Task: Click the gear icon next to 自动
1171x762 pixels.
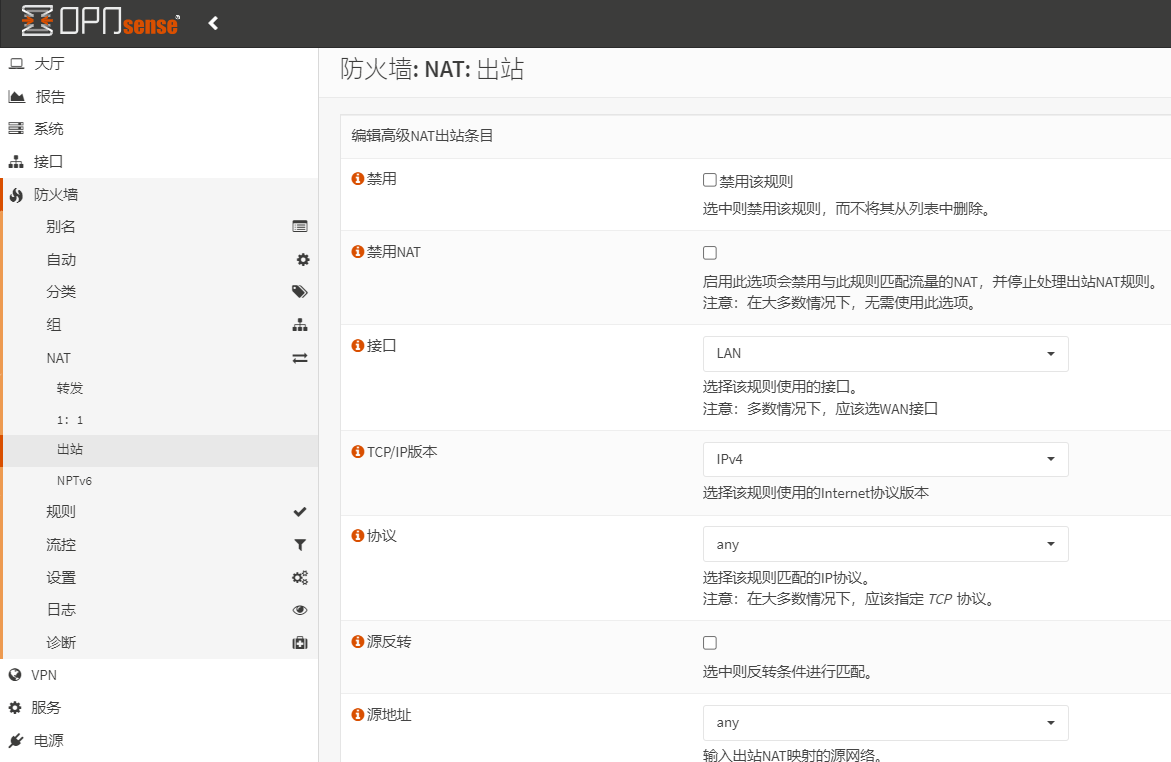Action: click(x=302, y=260)
